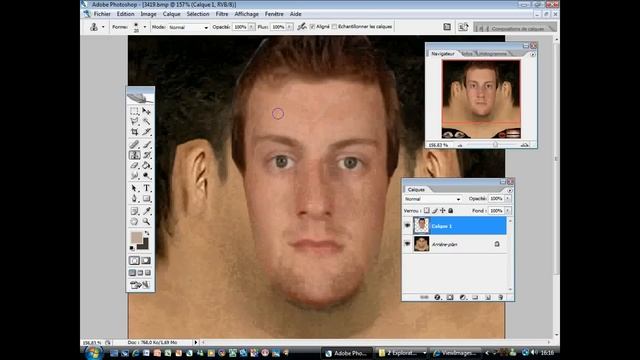Image resolution: width=640 pixels, height=360 pixels.
Task: Select the Slice tool
Action: point(146,132)
